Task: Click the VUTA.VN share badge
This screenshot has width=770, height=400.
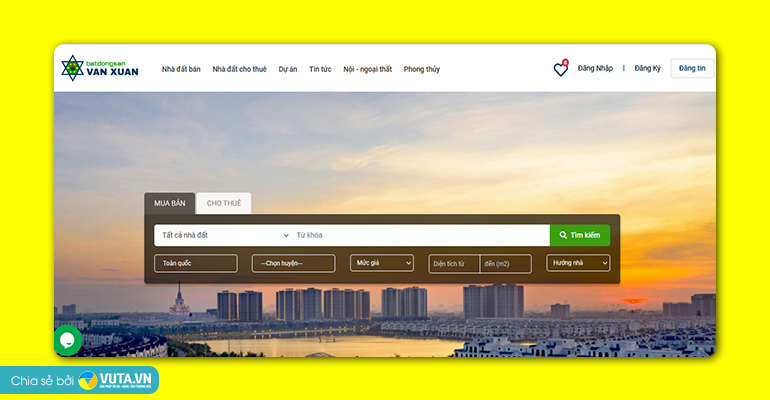Action: tap(79, 380)
